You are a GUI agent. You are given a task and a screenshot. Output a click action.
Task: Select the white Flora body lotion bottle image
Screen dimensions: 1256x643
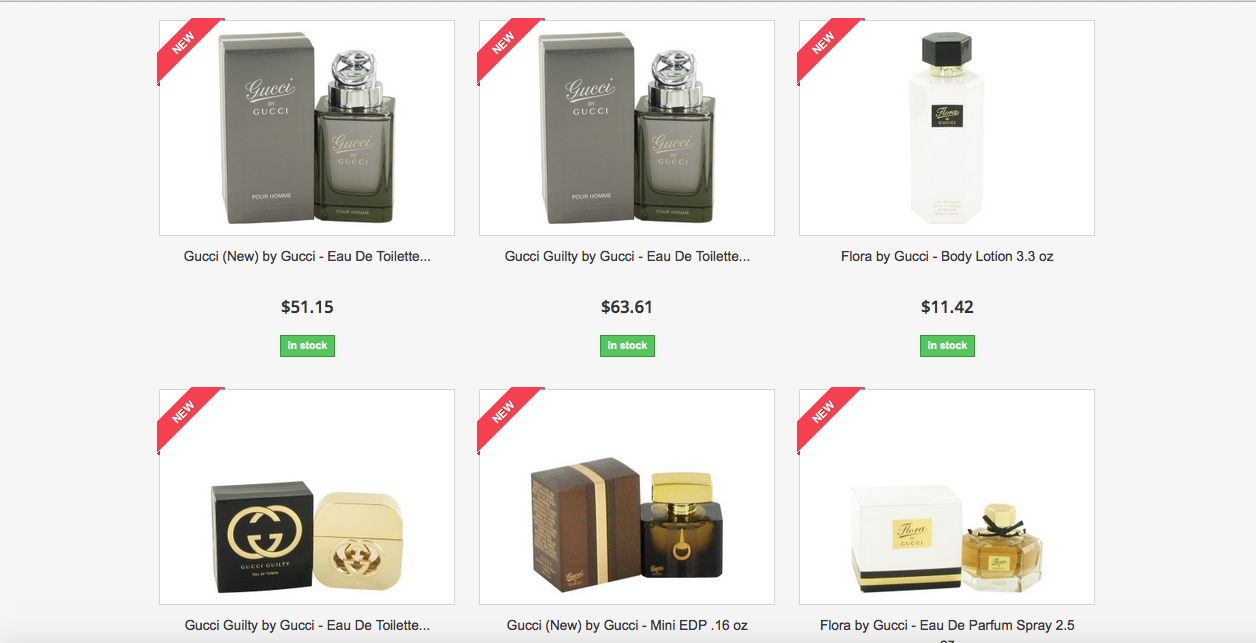pyautogui.click(x=947, y=128)
